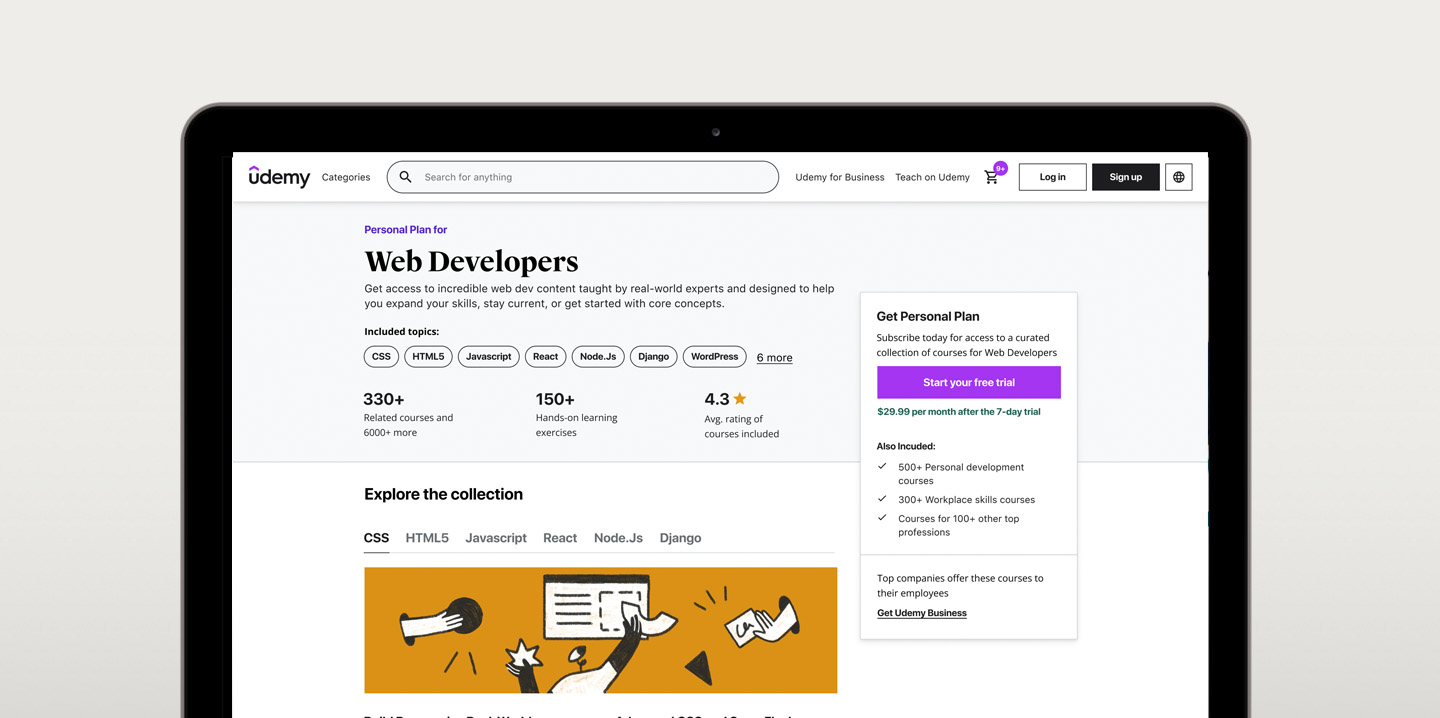
Task: Switch to the React collection tab
Action: tap(560, 538)
